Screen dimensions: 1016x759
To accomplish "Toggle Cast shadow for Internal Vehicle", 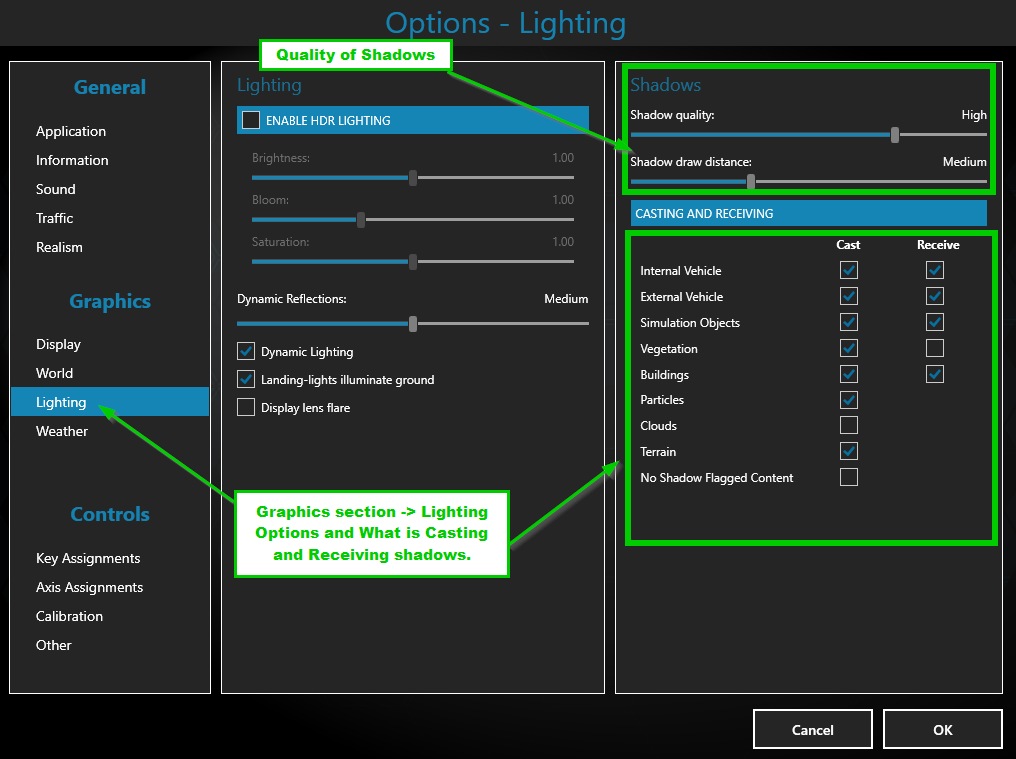I will 849,270.
